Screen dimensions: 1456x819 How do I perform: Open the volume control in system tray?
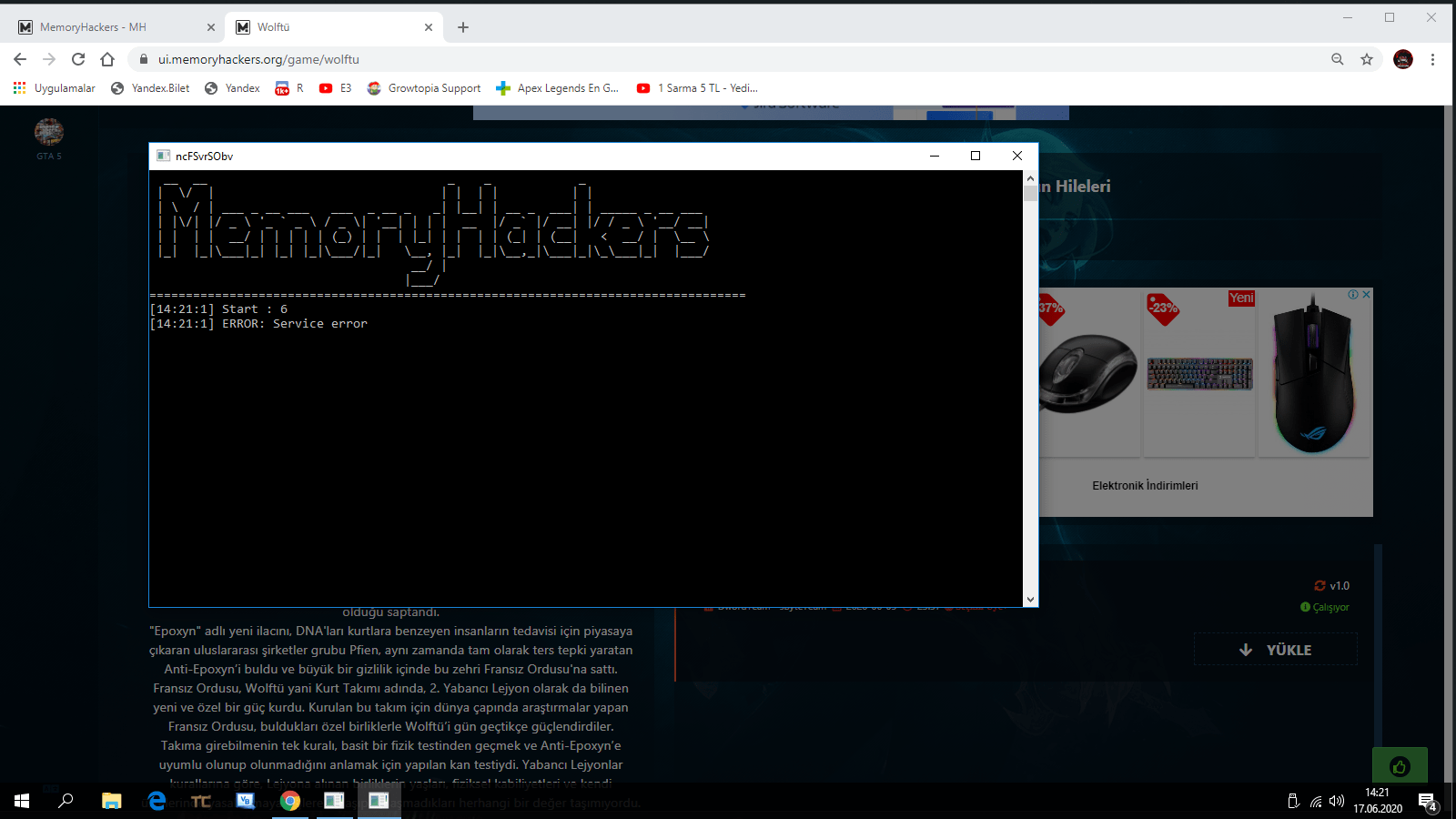(1336, 802)
